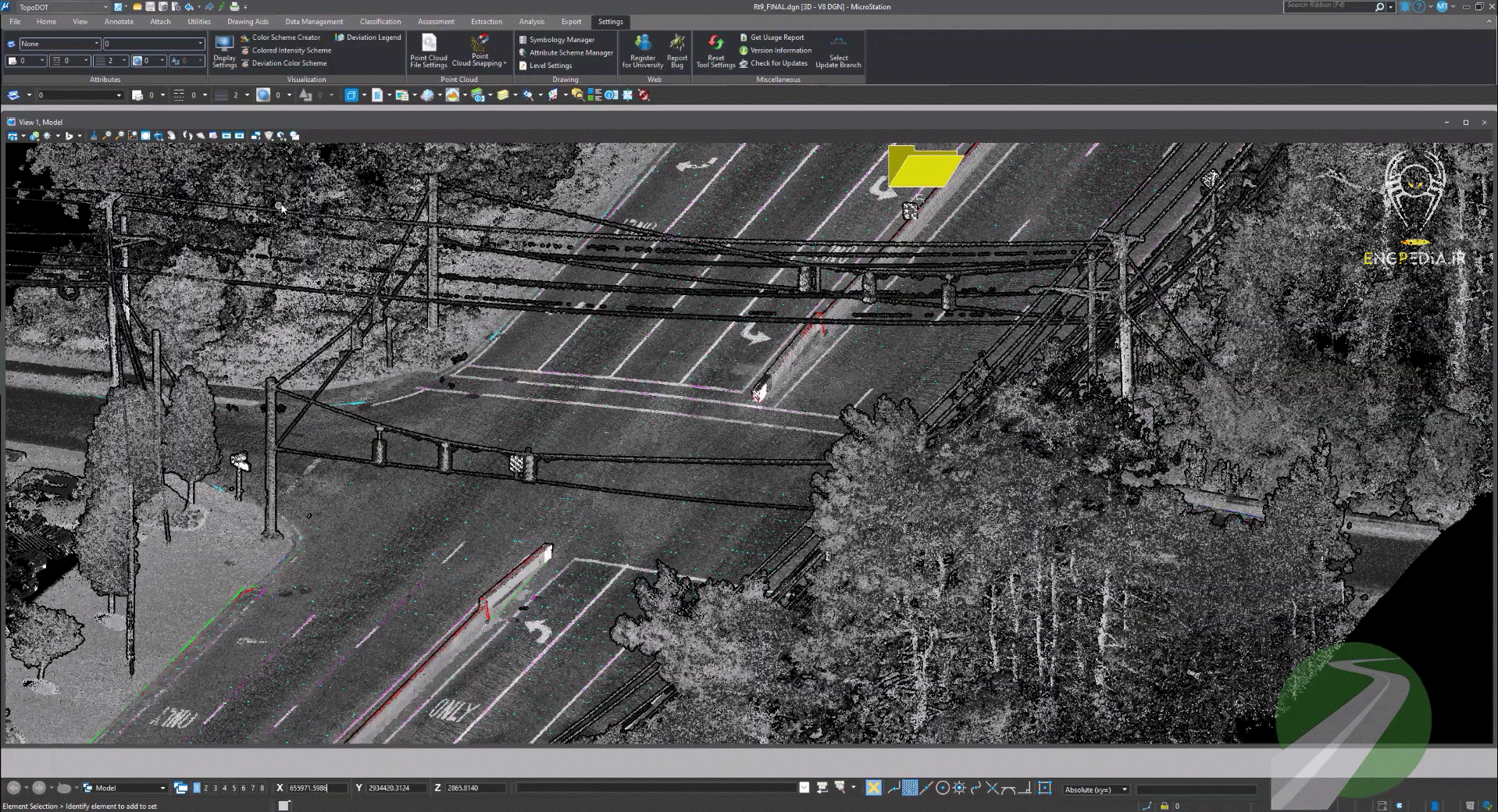This screenshot has width=1498, height=812.
Task: Switch to the Extraction ribbon tab
Action: click(486, 22)
